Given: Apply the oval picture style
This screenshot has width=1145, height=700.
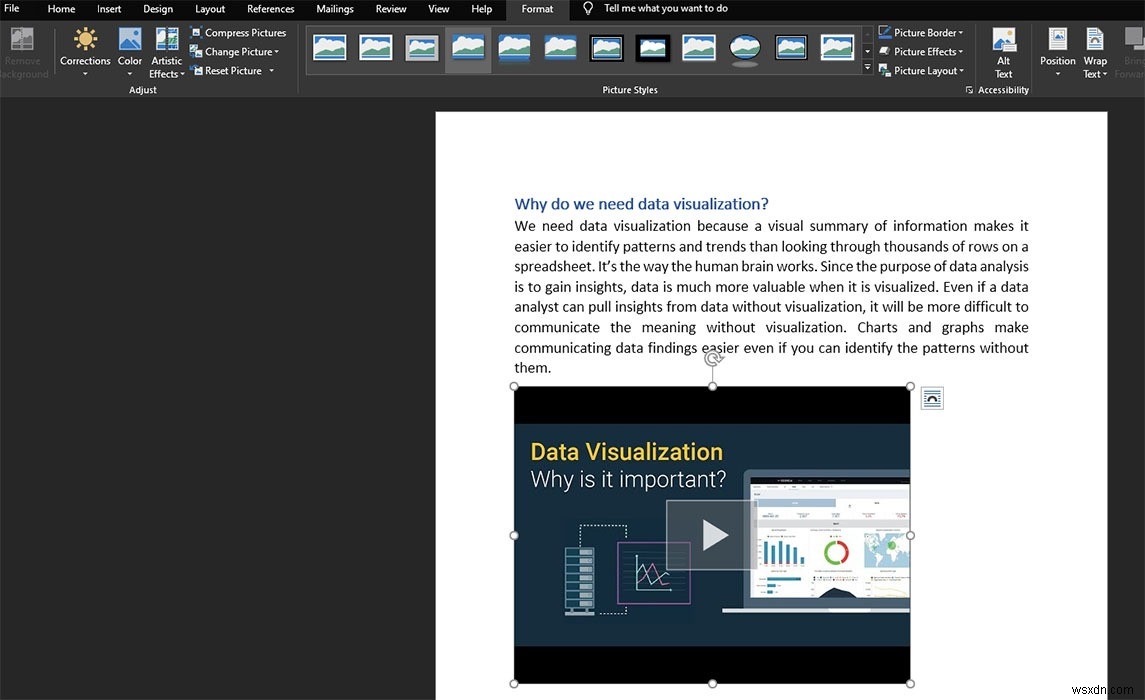Looking at the screenshot, I should (745, 48).
